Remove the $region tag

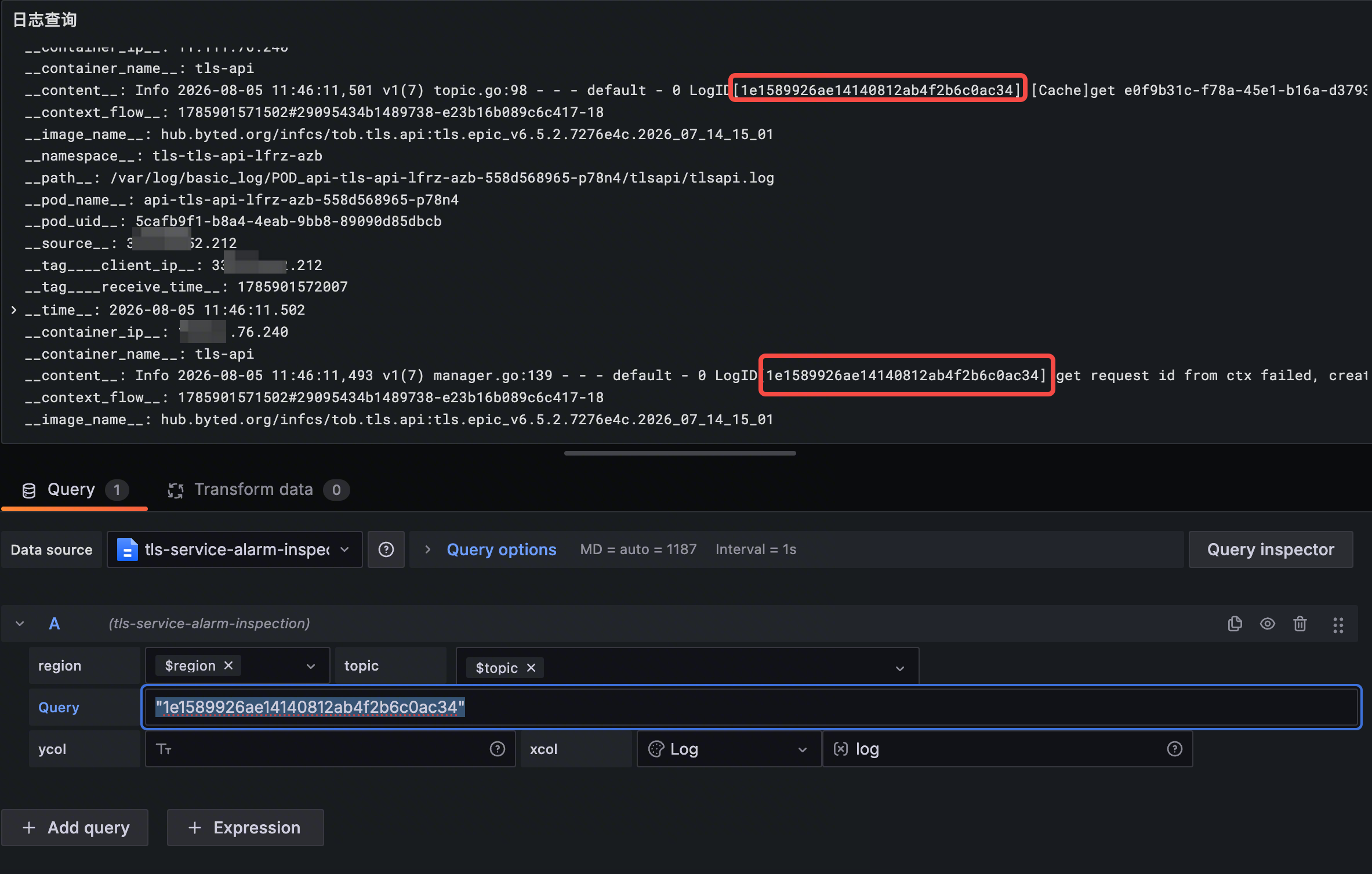click(228, 665)
